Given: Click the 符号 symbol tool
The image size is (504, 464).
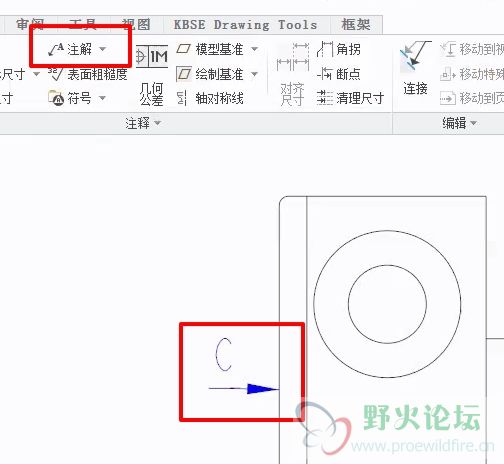Looking at the screenshot, I should tap(70, 98).
